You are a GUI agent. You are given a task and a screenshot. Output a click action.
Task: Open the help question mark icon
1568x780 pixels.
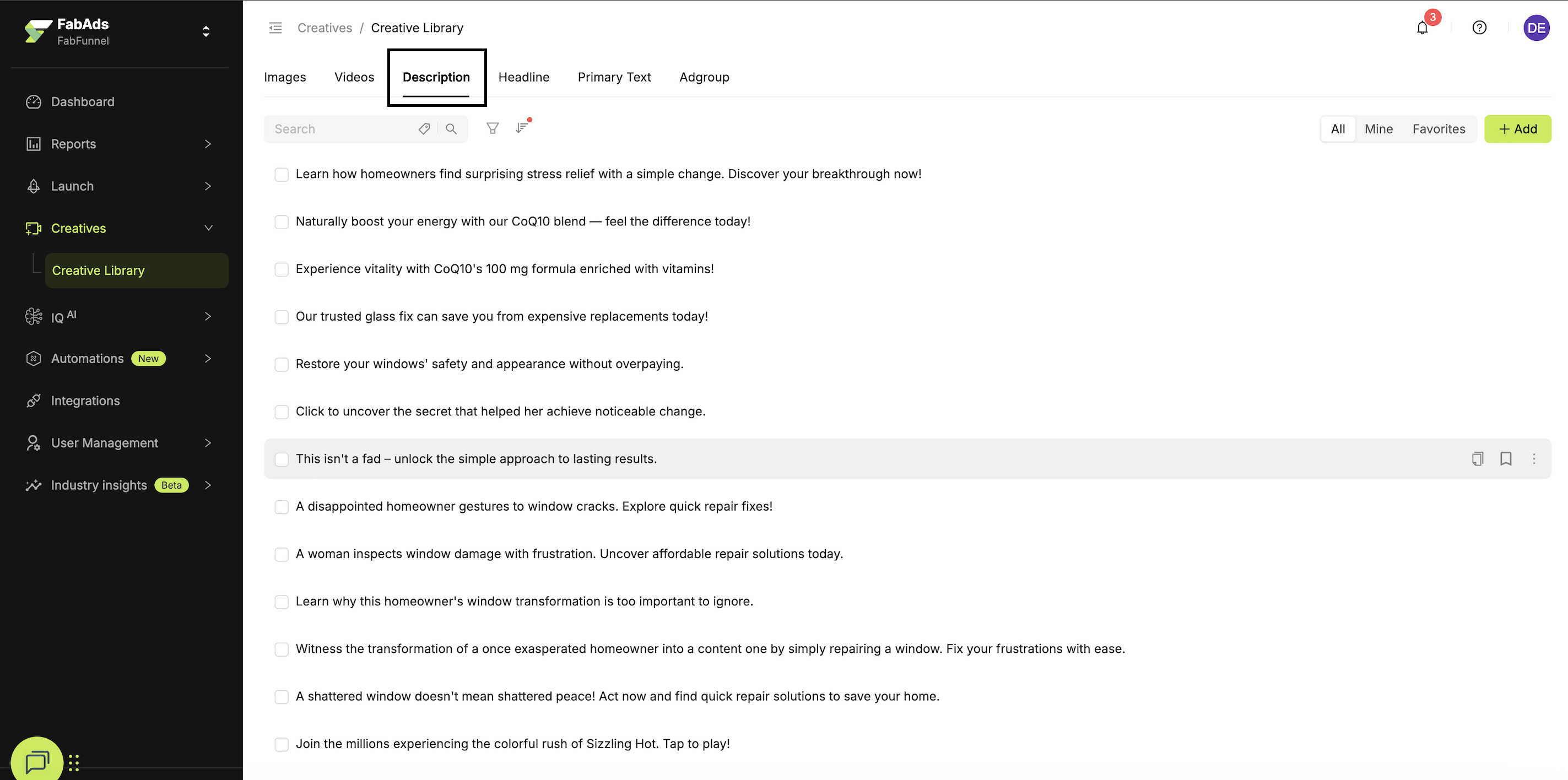(x=1479, y=28)
